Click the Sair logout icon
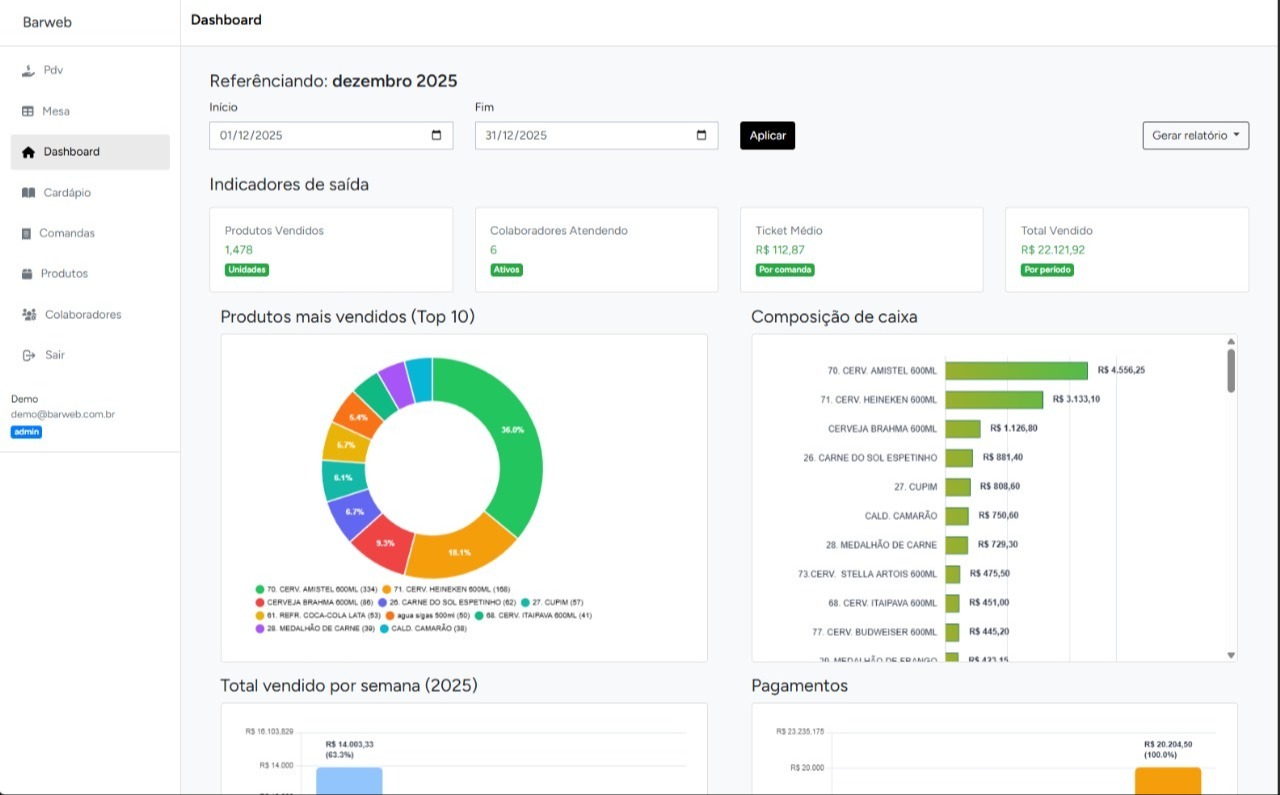This screenshot has height=795, width=1280. tap(28, 355)
